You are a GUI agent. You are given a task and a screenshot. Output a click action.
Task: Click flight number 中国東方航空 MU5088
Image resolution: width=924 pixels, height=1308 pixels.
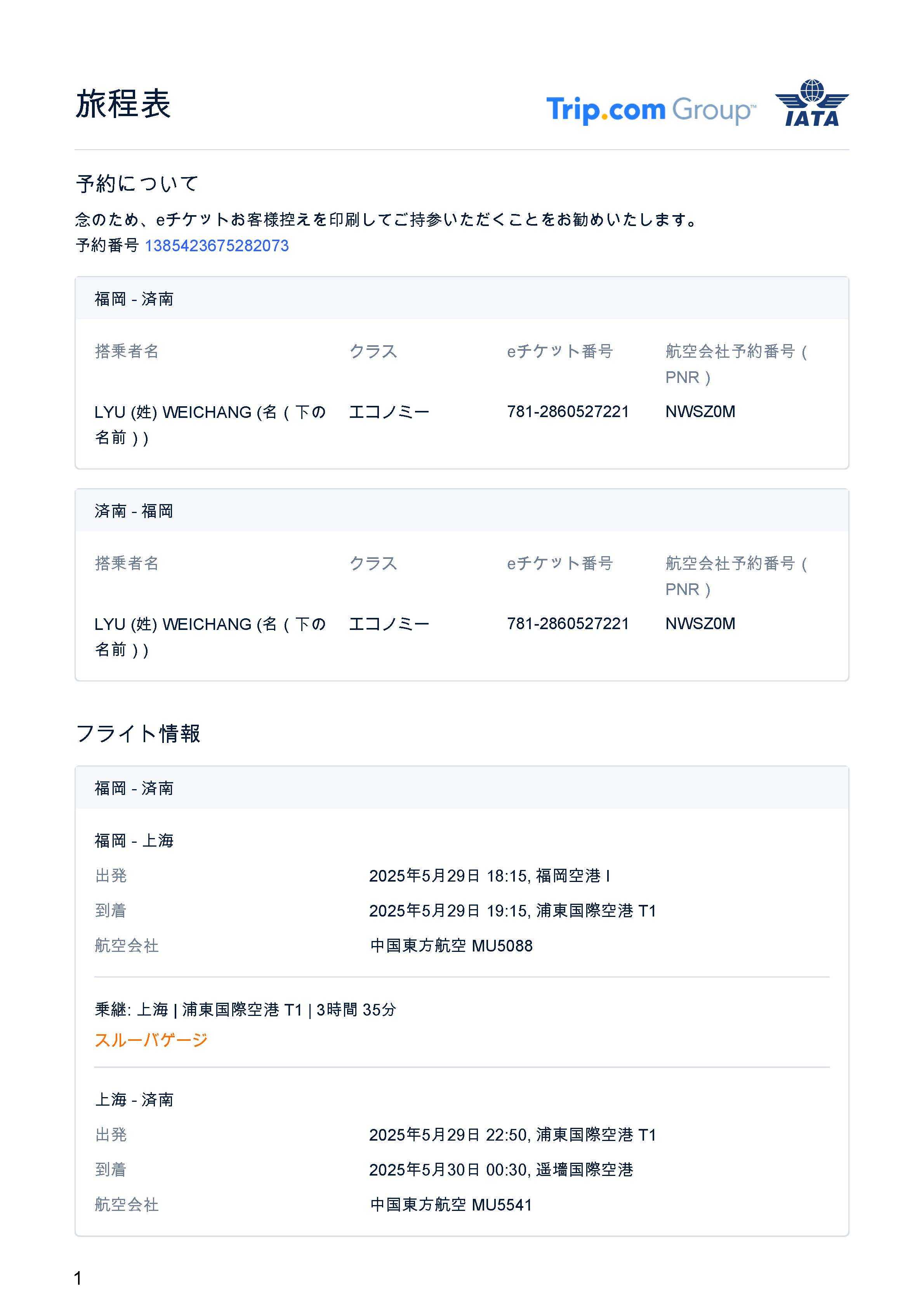point(451,946)
